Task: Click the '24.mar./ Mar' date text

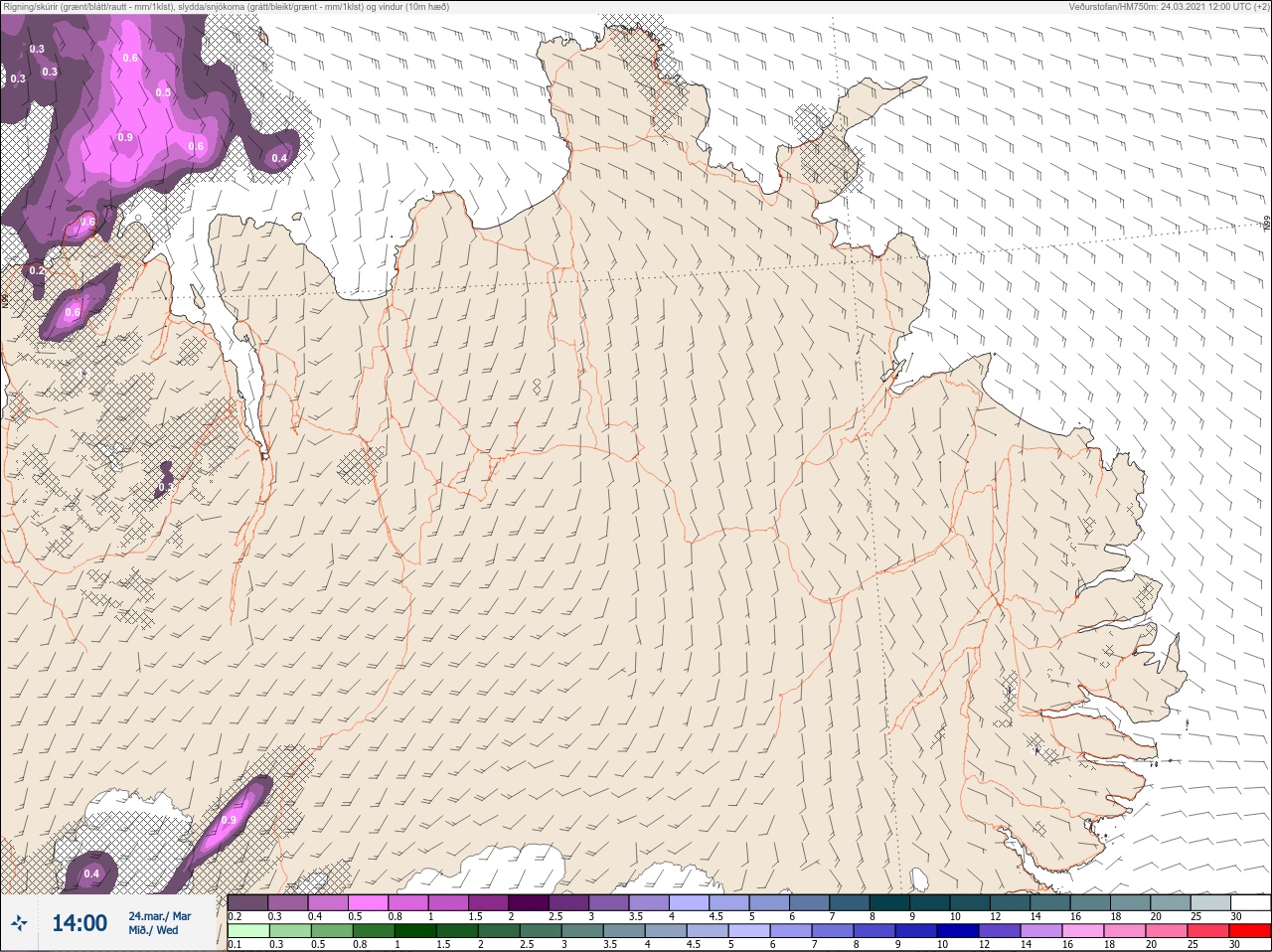Action: click(160, 916)
